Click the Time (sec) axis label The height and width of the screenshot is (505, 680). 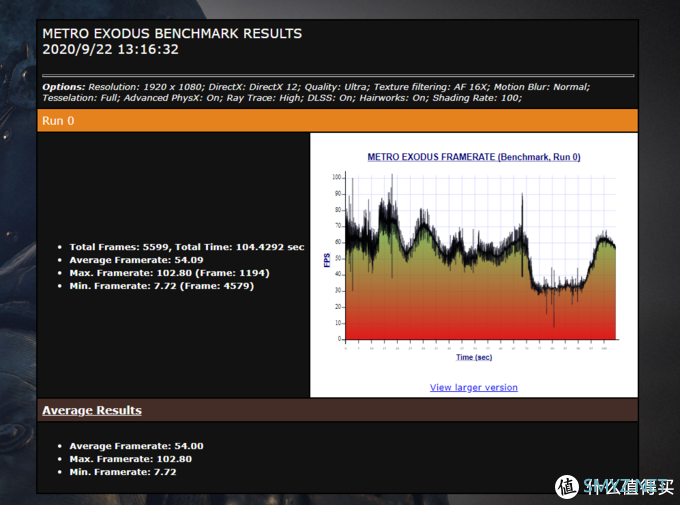click(x=474, y=357)
